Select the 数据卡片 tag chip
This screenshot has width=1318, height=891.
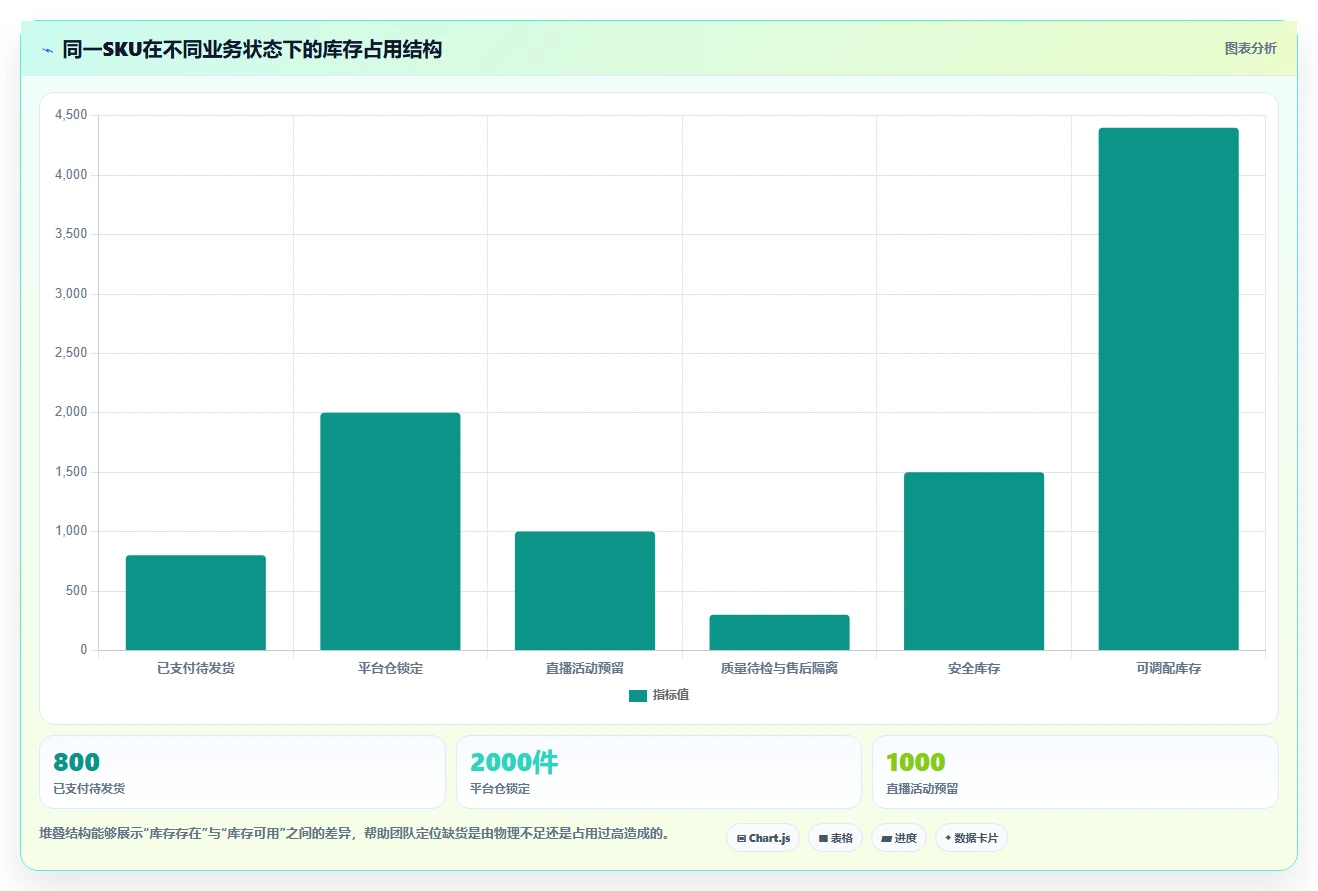(x=971, y=838)
